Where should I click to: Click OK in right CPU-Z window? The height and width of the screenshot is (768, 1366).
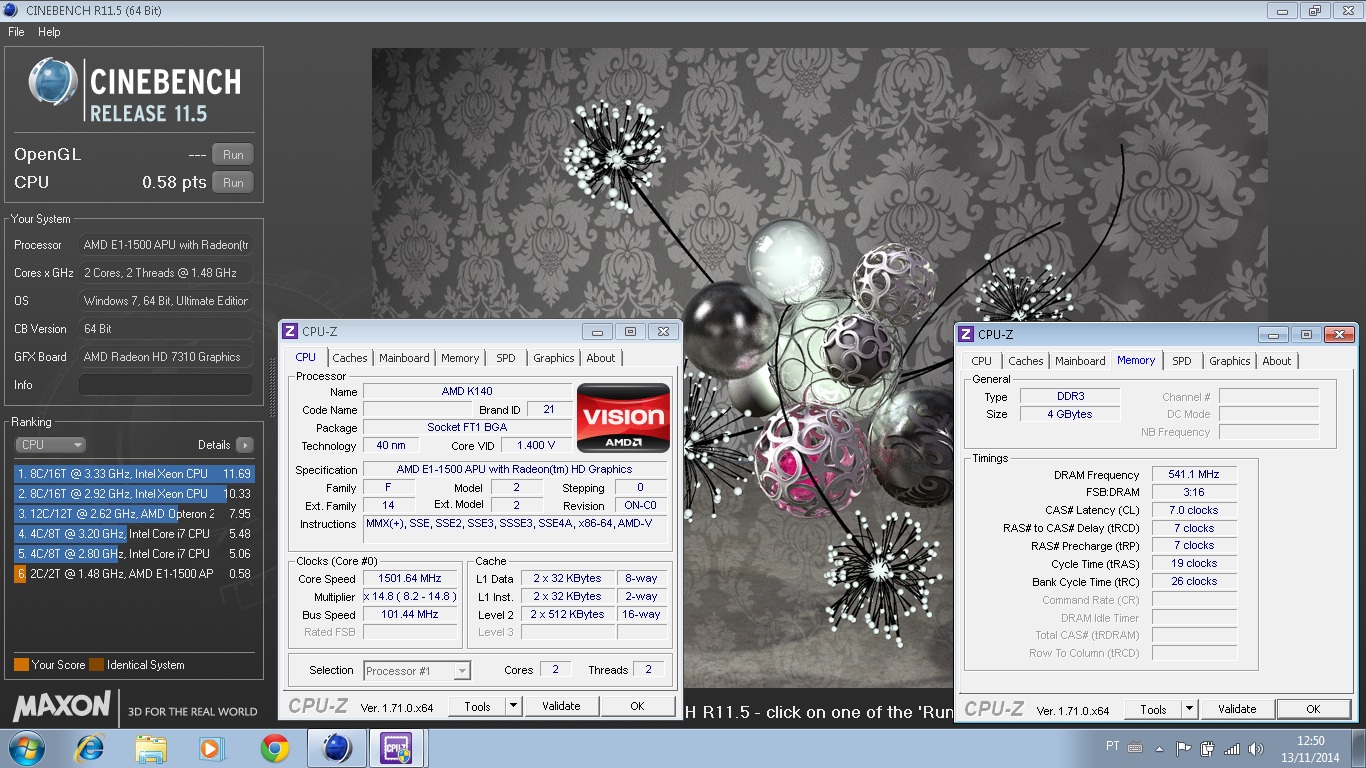point(1313,709)
